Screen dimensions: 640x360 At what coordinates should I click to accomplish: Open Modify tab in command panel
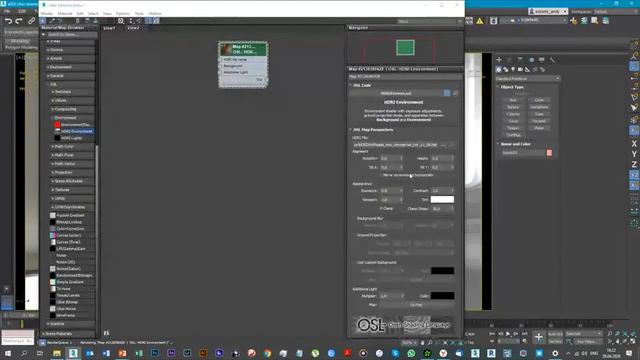pos(509,60)
